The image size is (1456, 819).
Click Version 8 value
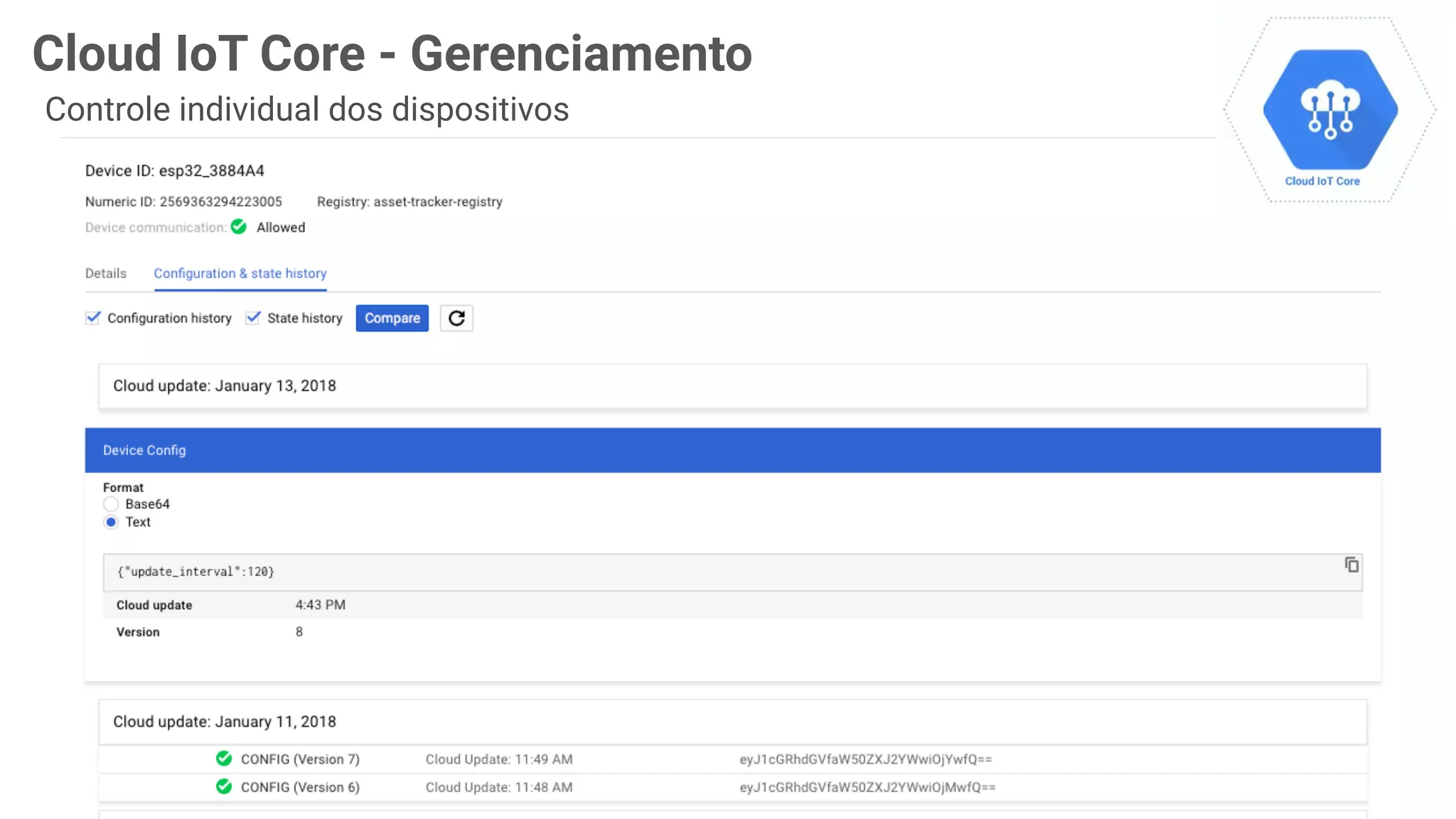[x=299, y=632]
